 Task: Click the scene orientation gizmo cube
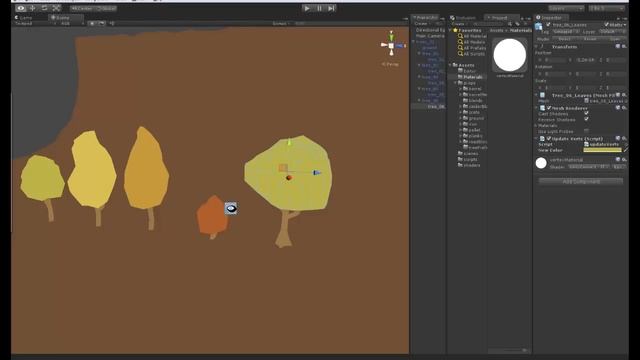pos(391,46)
